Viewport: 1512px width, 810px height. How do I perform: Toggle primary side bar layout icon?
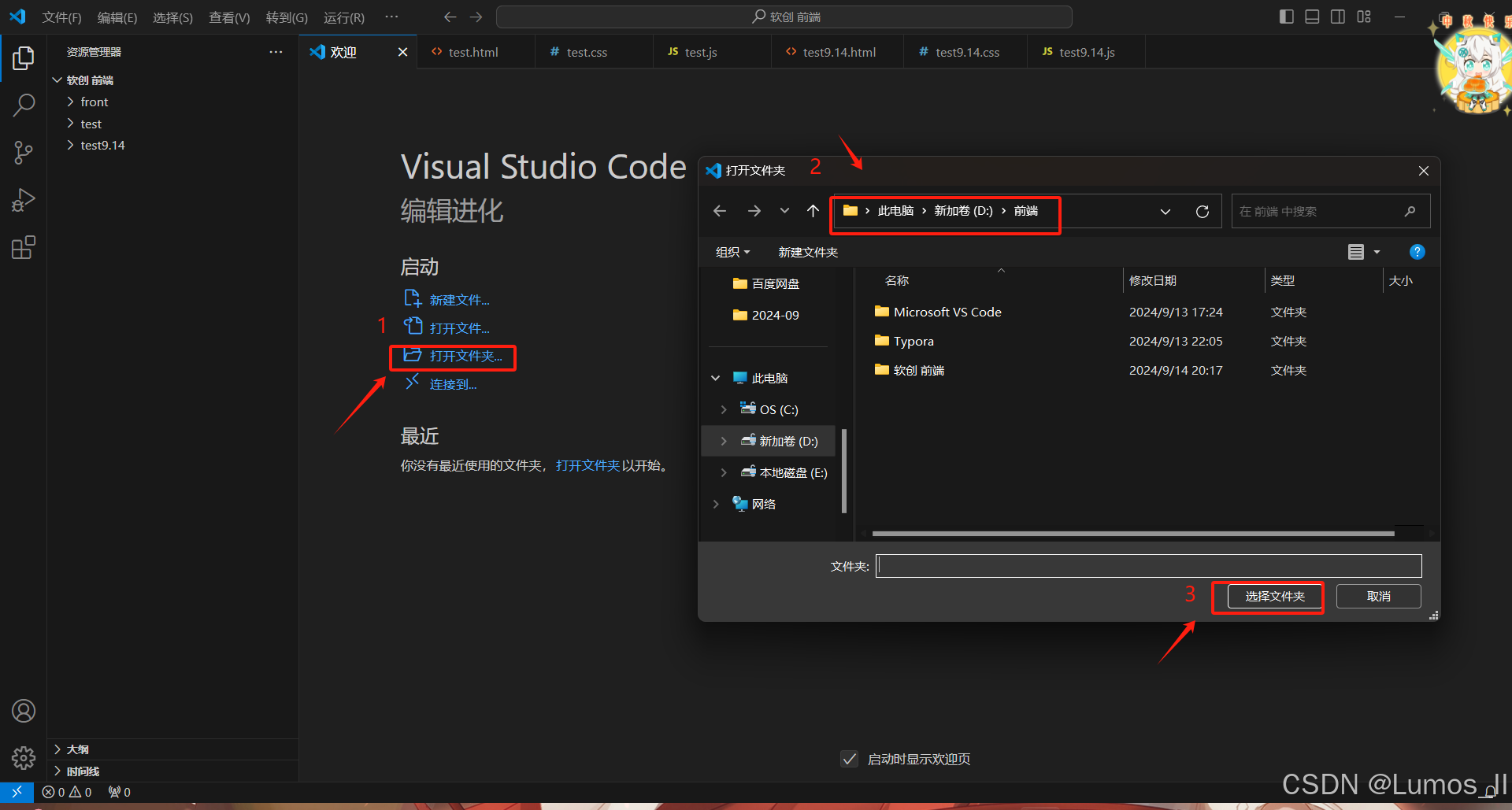(x=1287, y=17)
